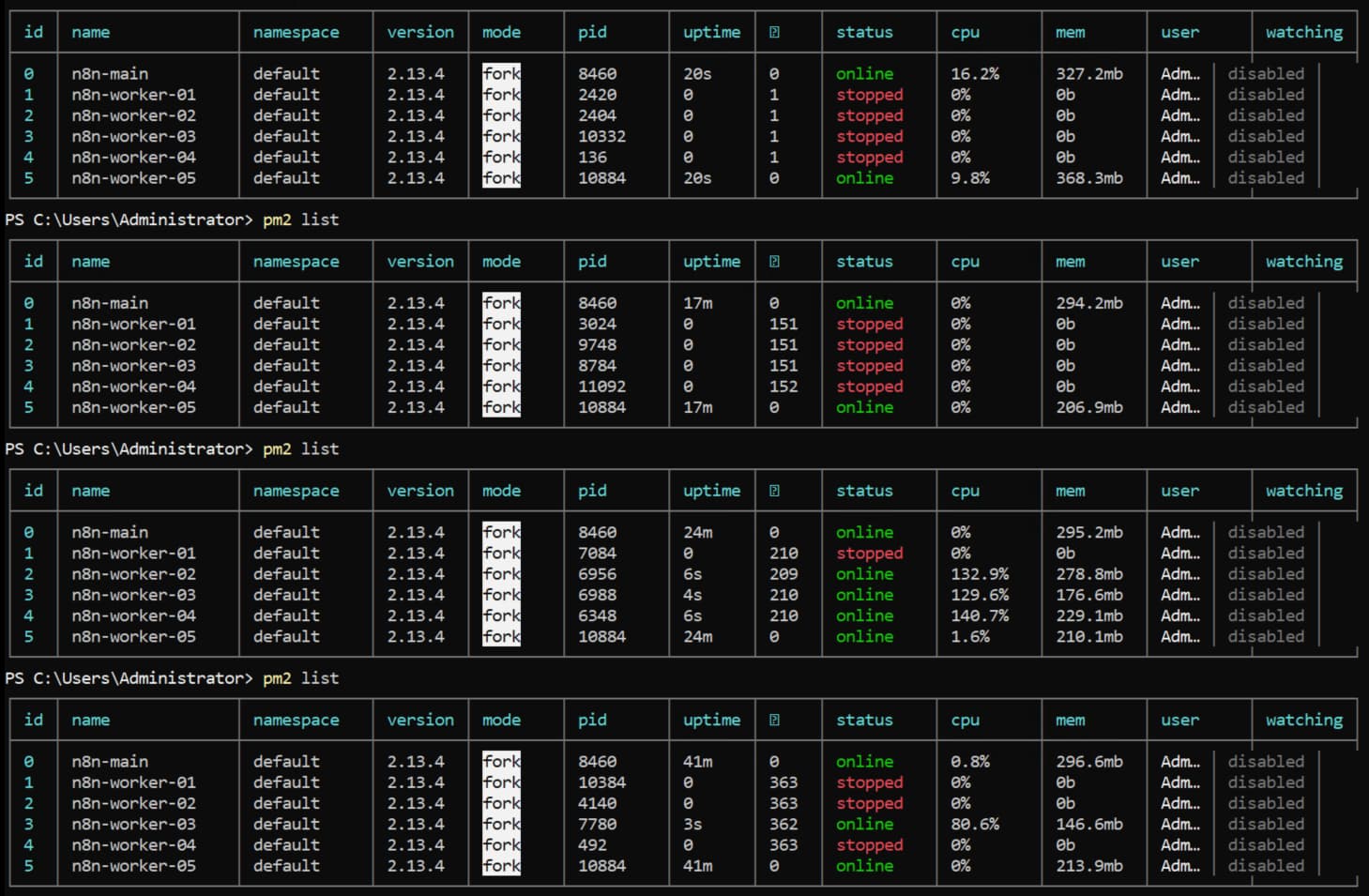Click the 4s uptime of n8n-worker-03
Viewport: 1369px width, 896px height.
tap(692, 595)
